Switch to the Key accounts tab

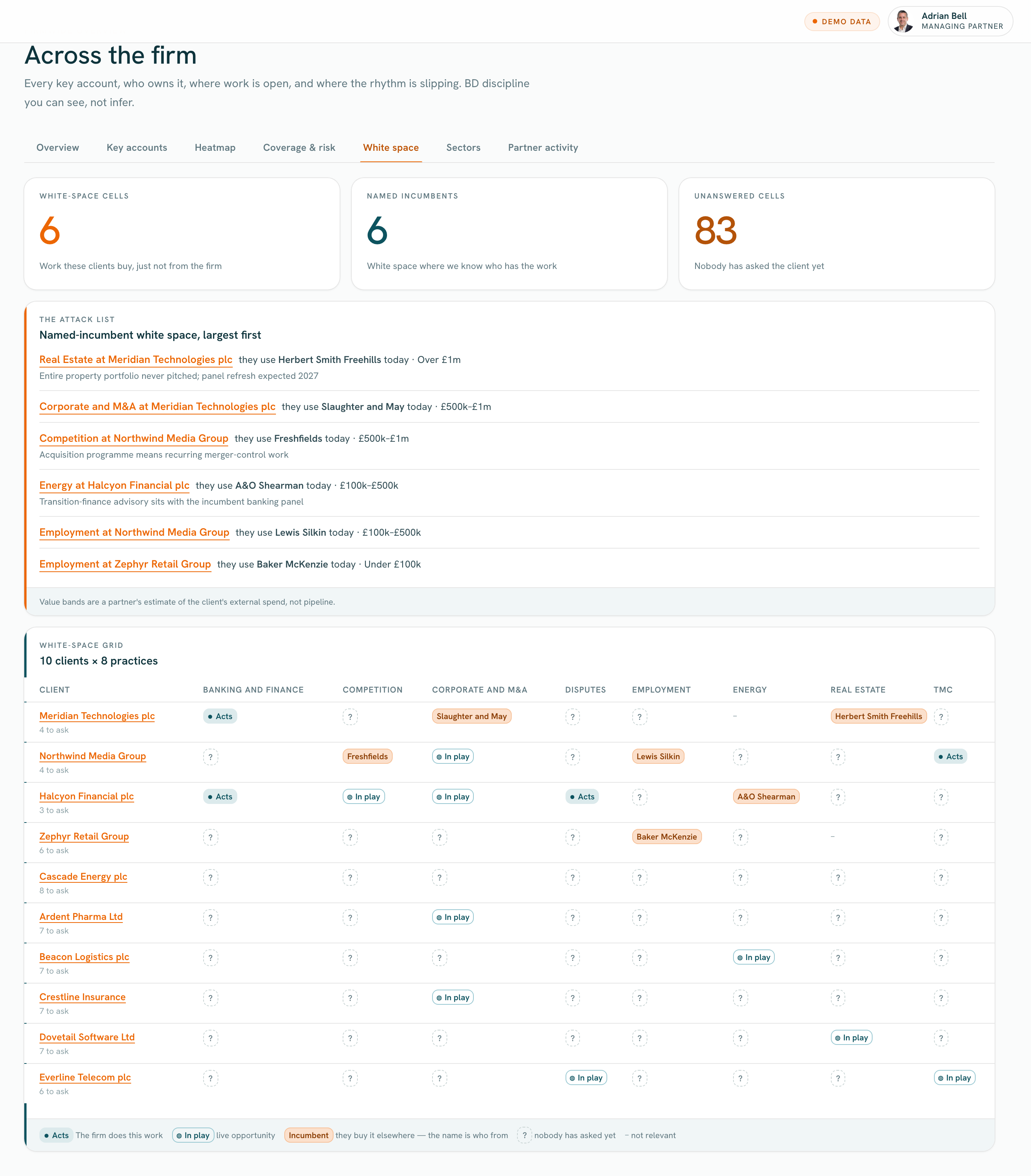(x=137, y=148)
